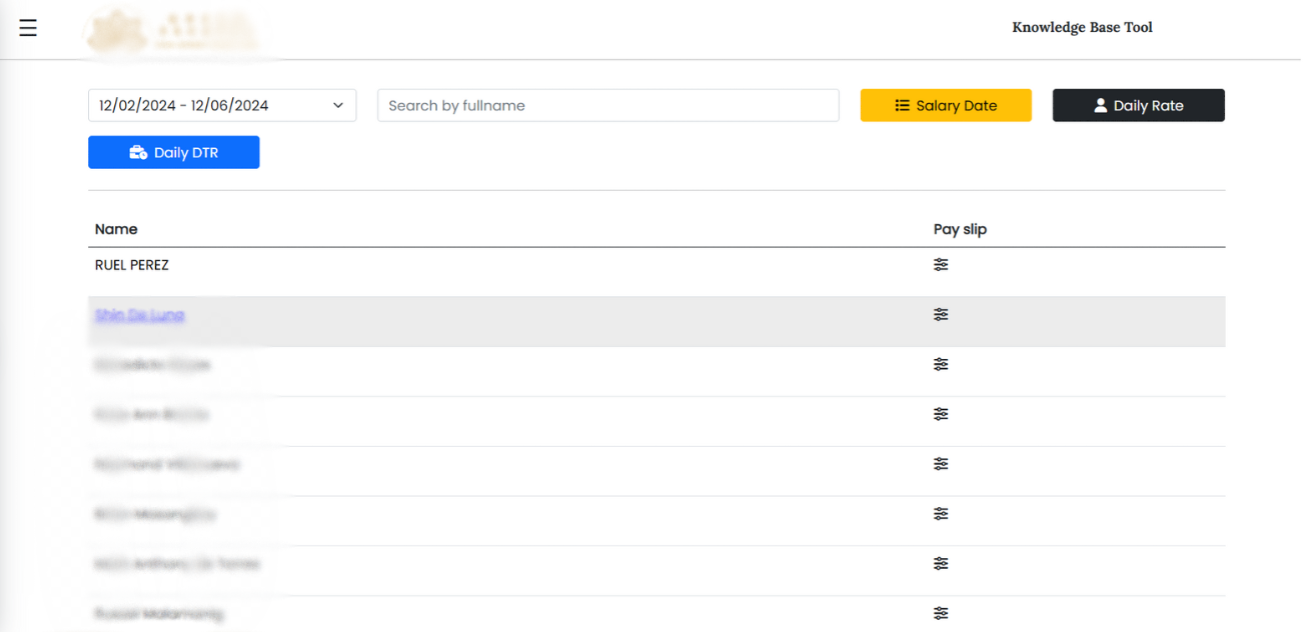Open the Daily Rate view

tap(1138, 106)
